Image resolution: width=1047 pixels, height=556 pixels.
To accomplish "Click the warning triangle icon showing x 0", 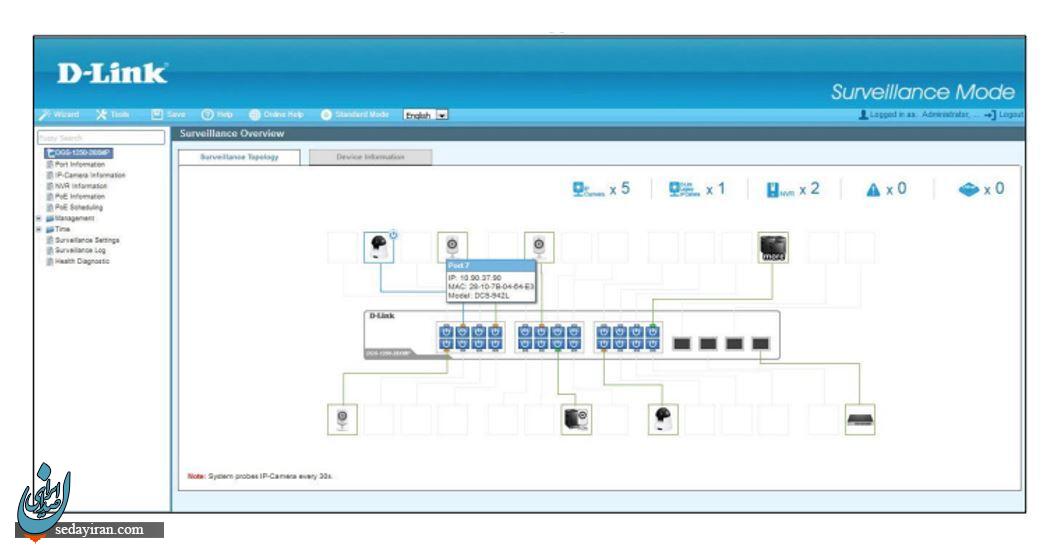I will tap(873, 190).
